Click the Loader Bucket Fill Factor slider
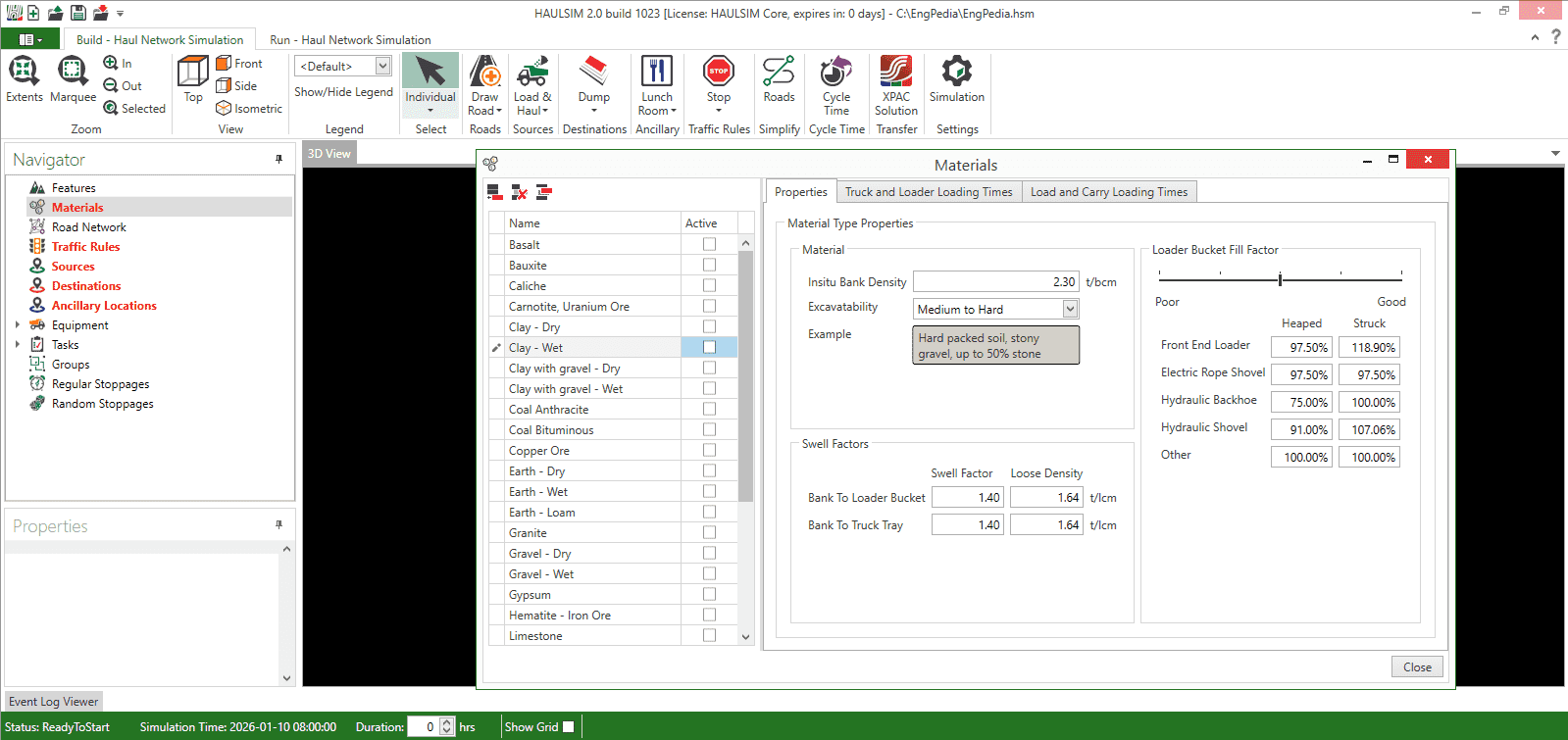Image resolution: width=1568 pixels, height=740 pixels. coord(1280,279)
